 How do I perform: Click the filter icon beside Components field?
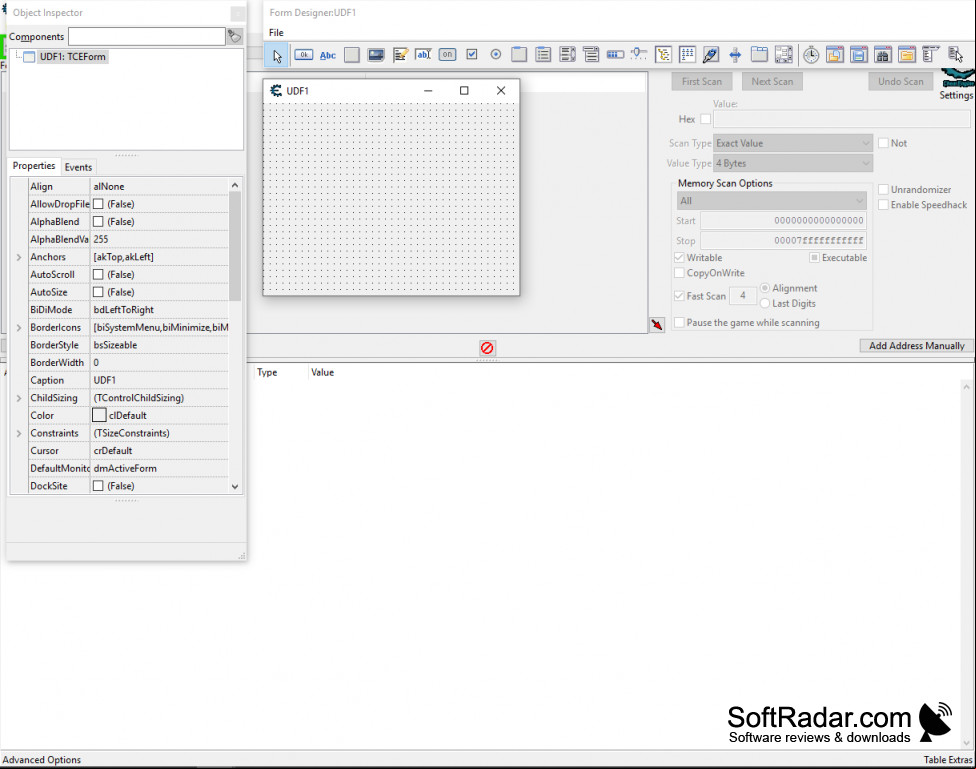click(235, 36)
